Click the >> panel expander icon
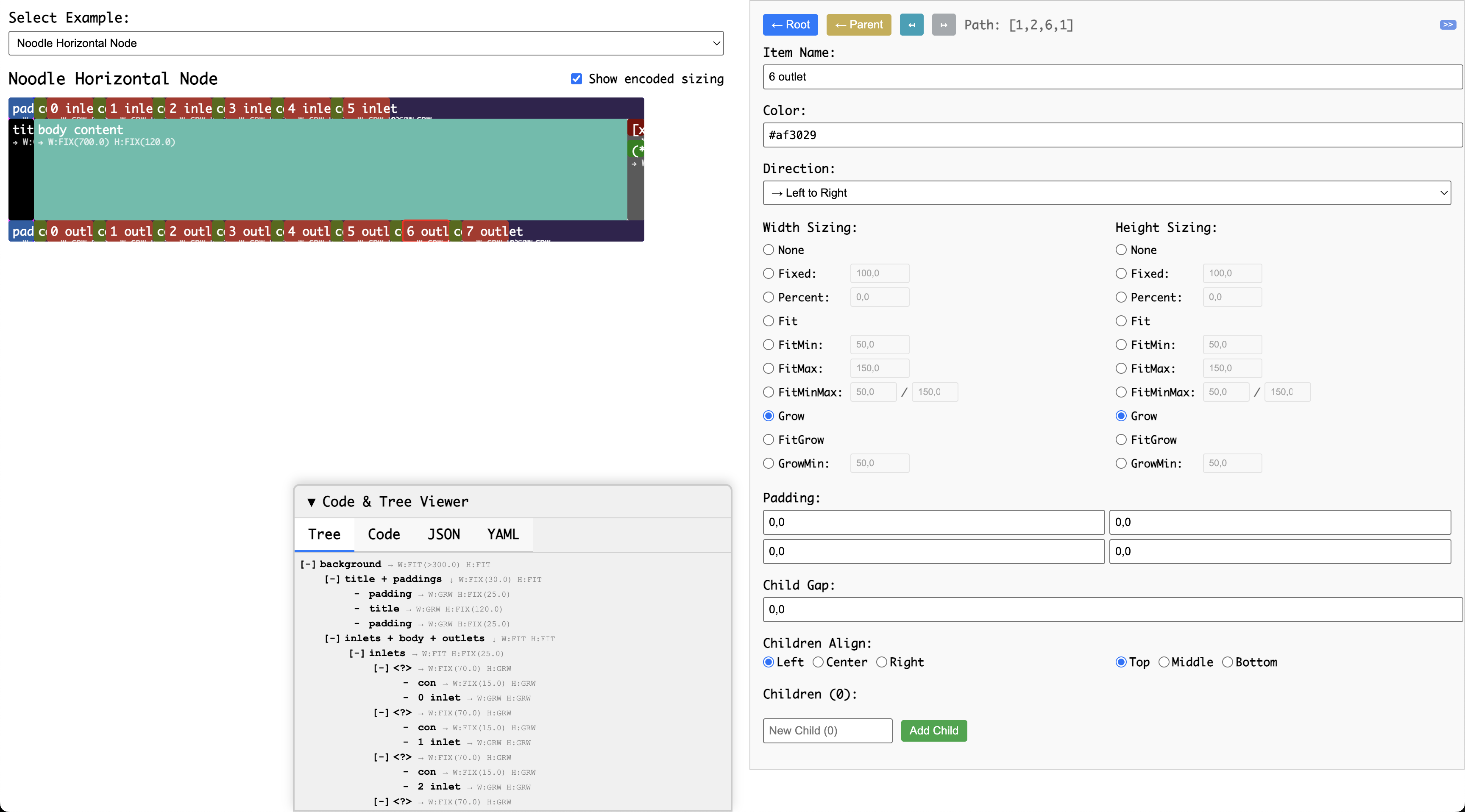The width and height of the screenshot is (1465, 812). click(x=1447, y=25)
